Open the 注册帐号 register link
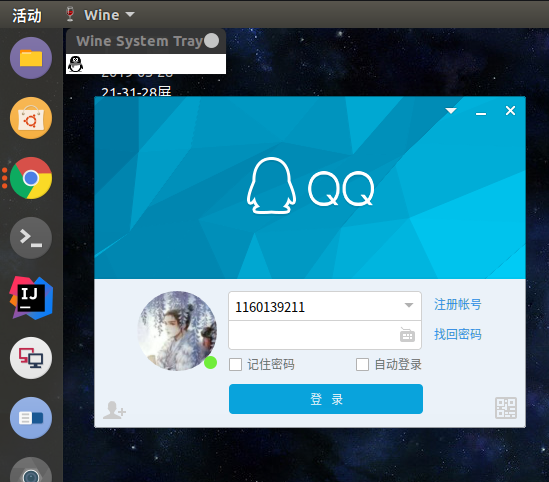This screenshot has height=482, width=549. 458,304
